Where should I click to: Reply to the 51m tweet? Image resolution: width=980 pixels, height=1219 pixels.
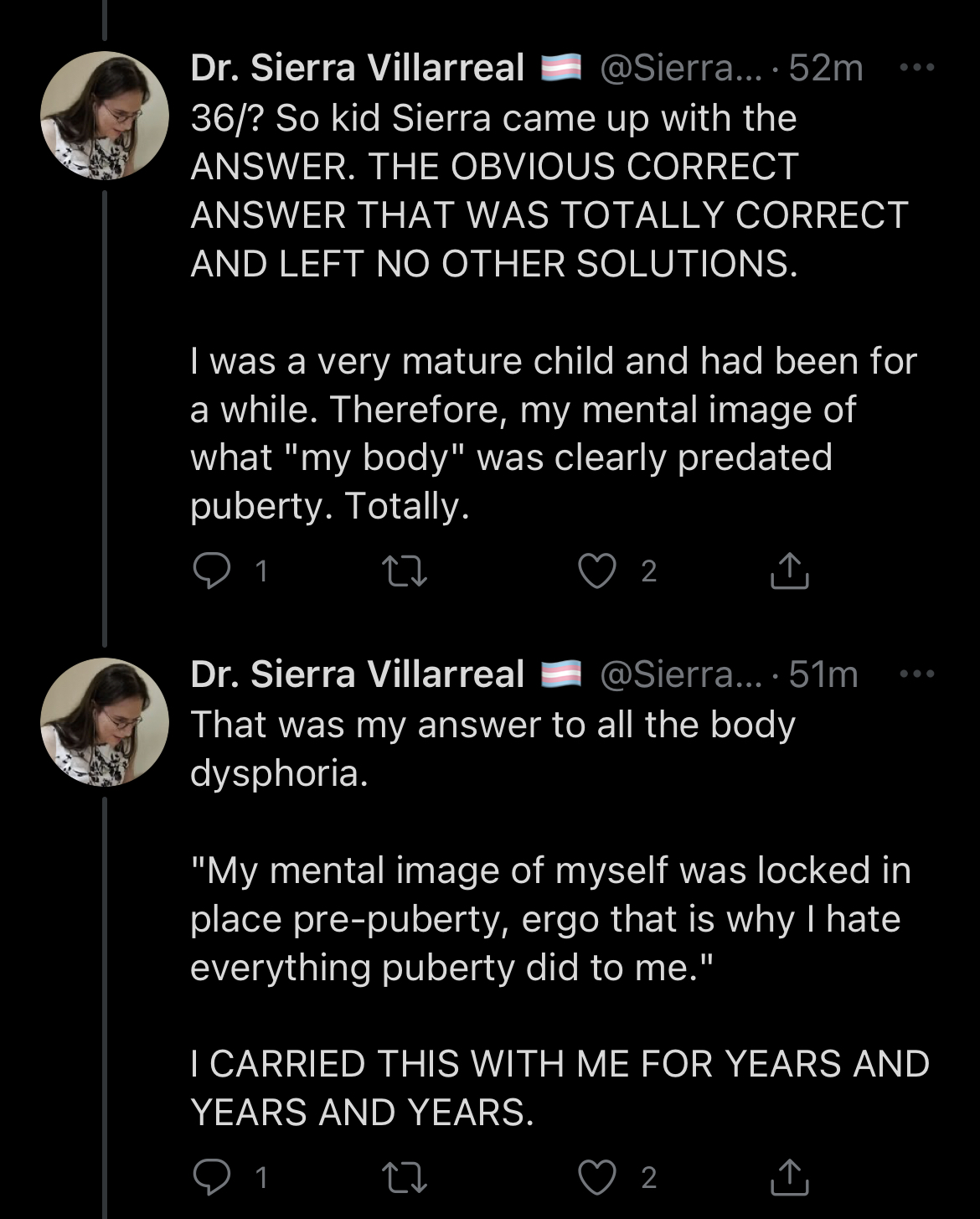tap(212, 1177)
